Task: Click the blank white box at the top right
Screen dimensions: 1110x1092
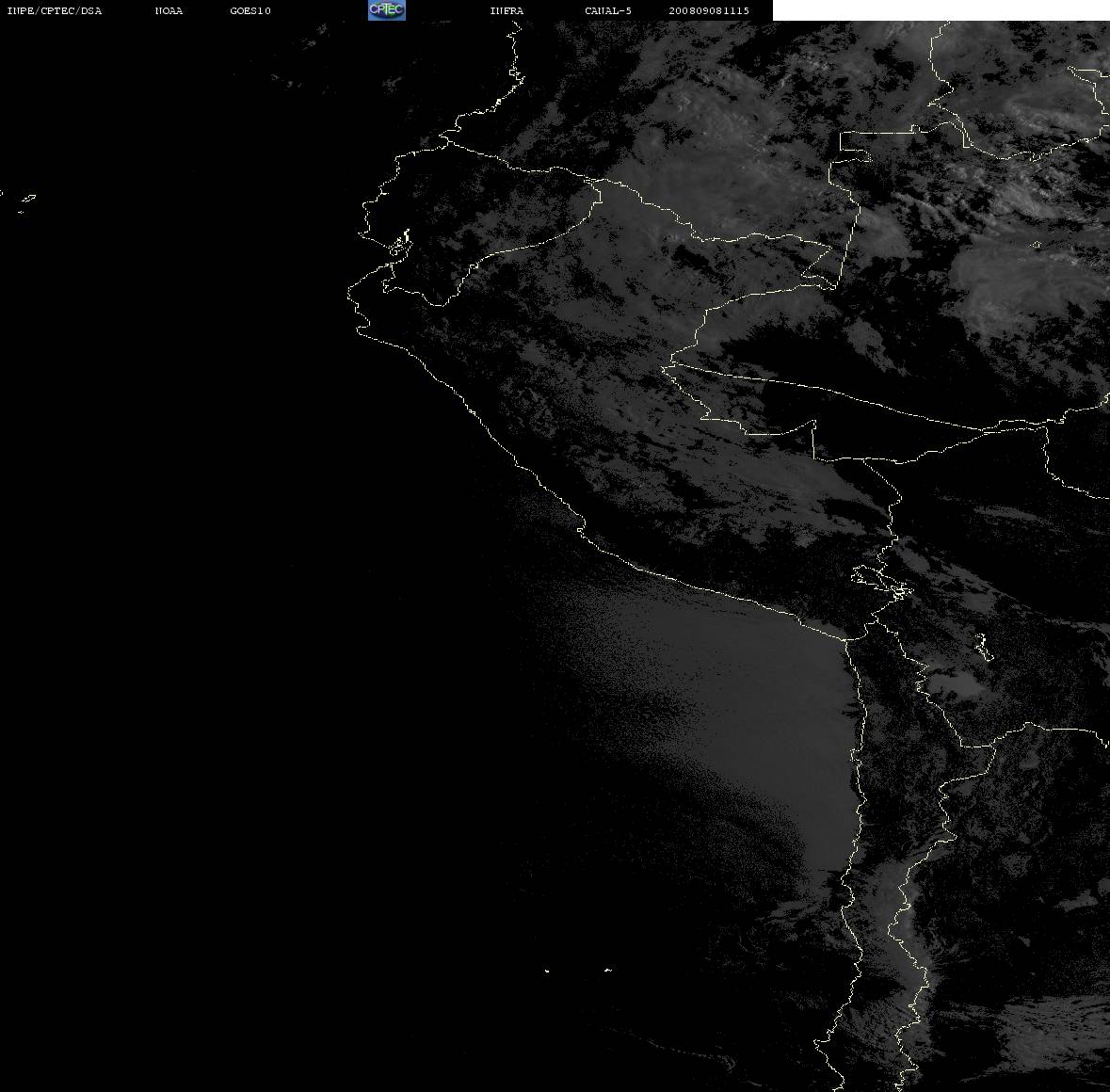Action: click(941, 10)
